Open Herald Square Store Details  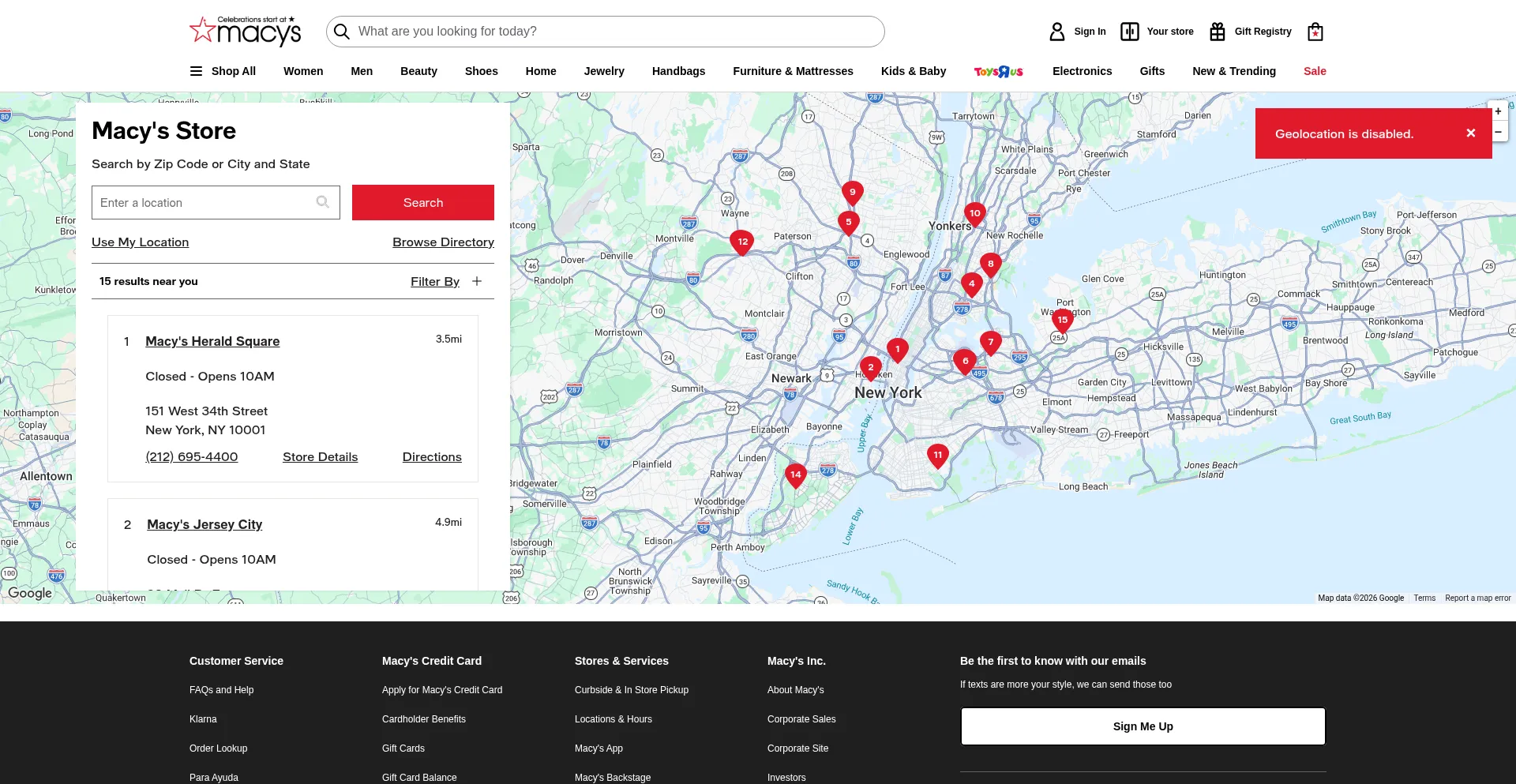tap(321, 457)
